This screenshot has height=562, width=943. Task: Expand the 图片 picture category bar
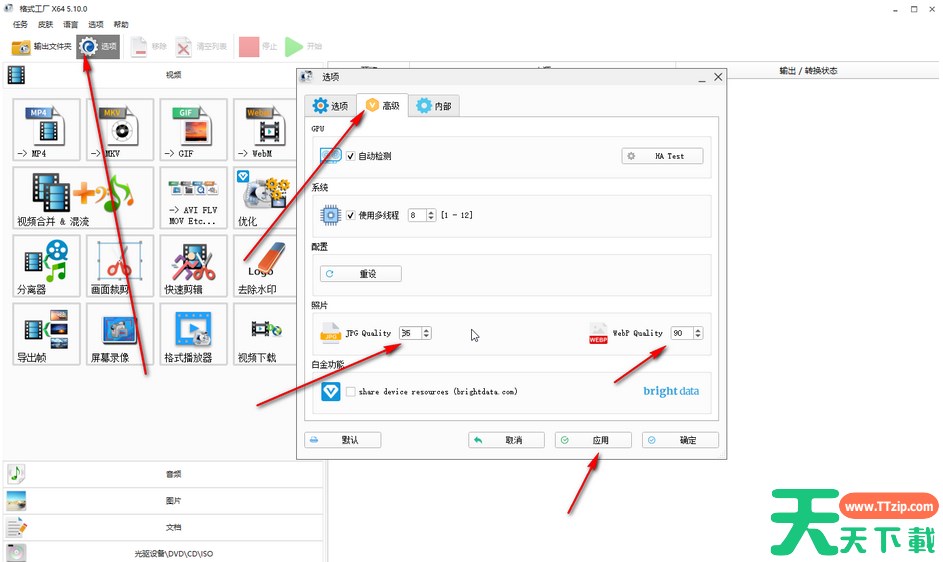coord(163,501)
